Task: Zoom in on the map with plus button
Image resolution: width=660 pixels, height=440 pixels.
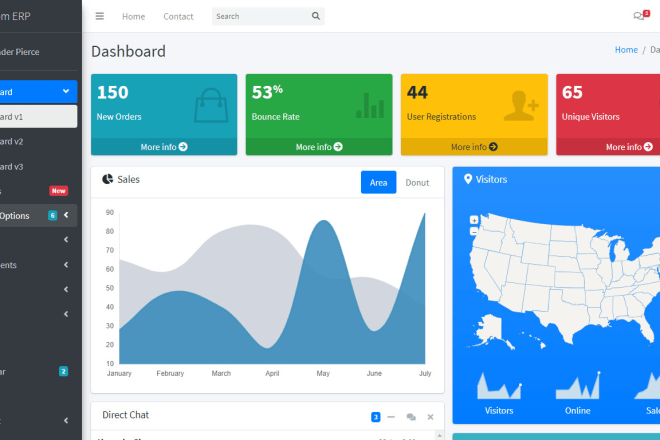Action: tap(474, 220)
